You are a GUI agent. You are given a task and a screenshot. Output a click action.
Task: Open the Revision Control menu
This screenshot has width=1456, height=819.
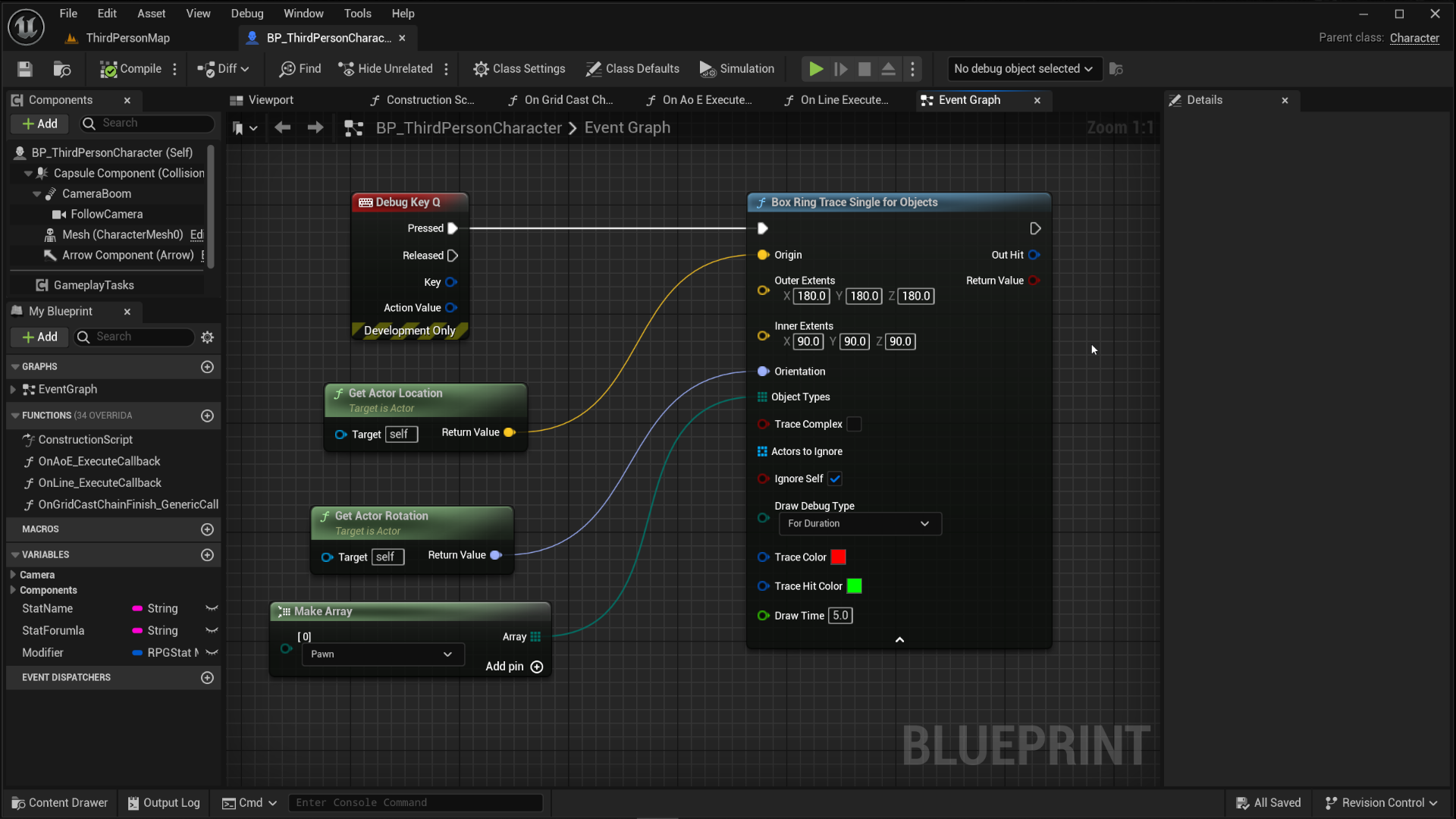pyautogui.click(x=1381, y=803)
